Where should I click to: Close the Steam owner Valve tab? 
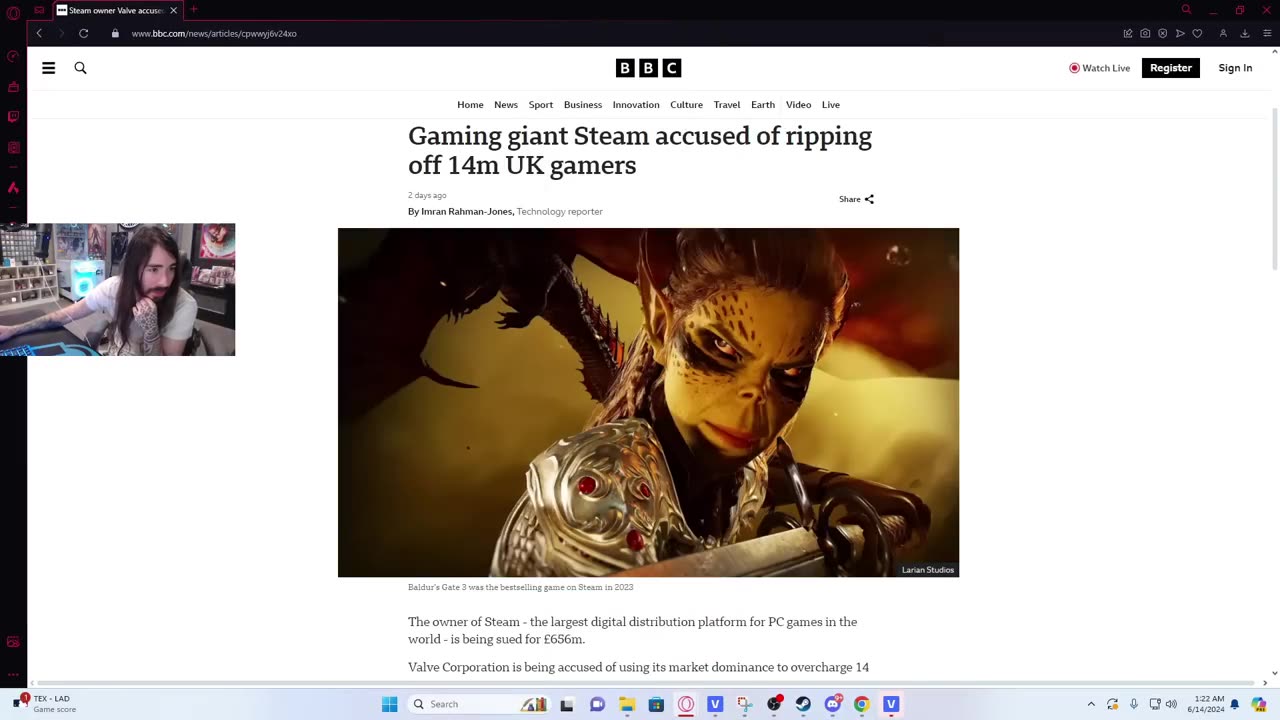173,10
